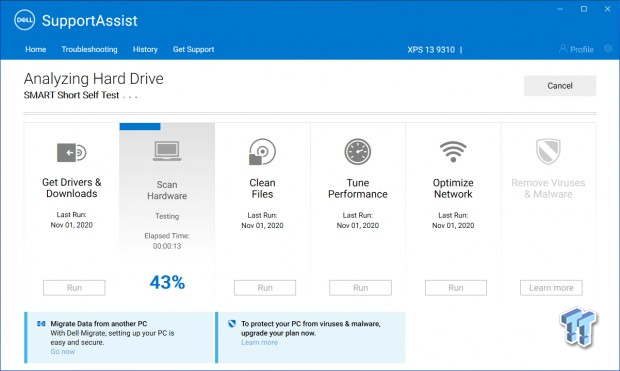
Task: Click the Scan Hardware laptop icon
Action: [x=167, y=151]
